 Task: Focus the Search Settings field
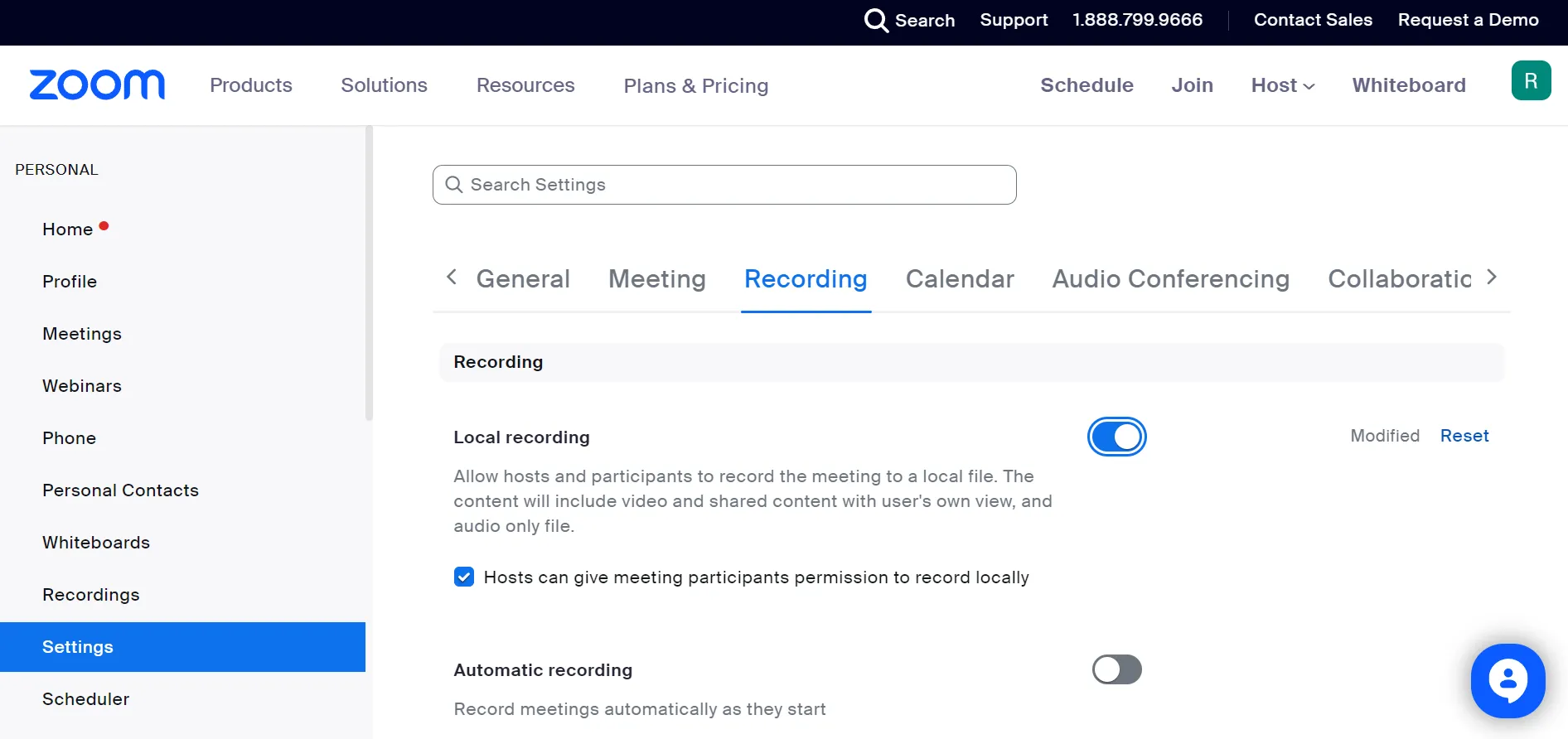point(724,185)
